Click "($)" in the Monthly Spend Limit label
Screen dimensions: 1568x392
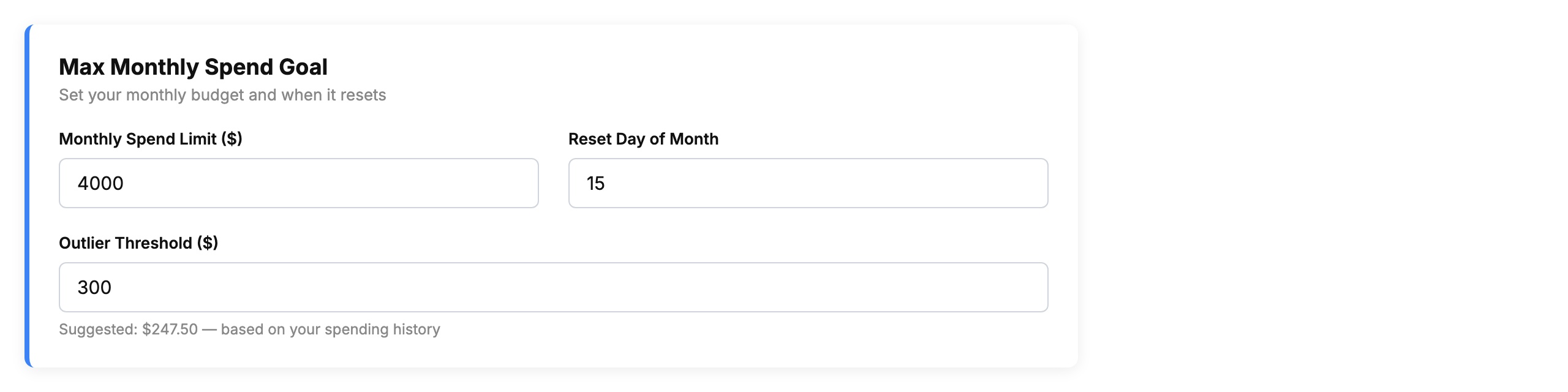pos(232,139)
